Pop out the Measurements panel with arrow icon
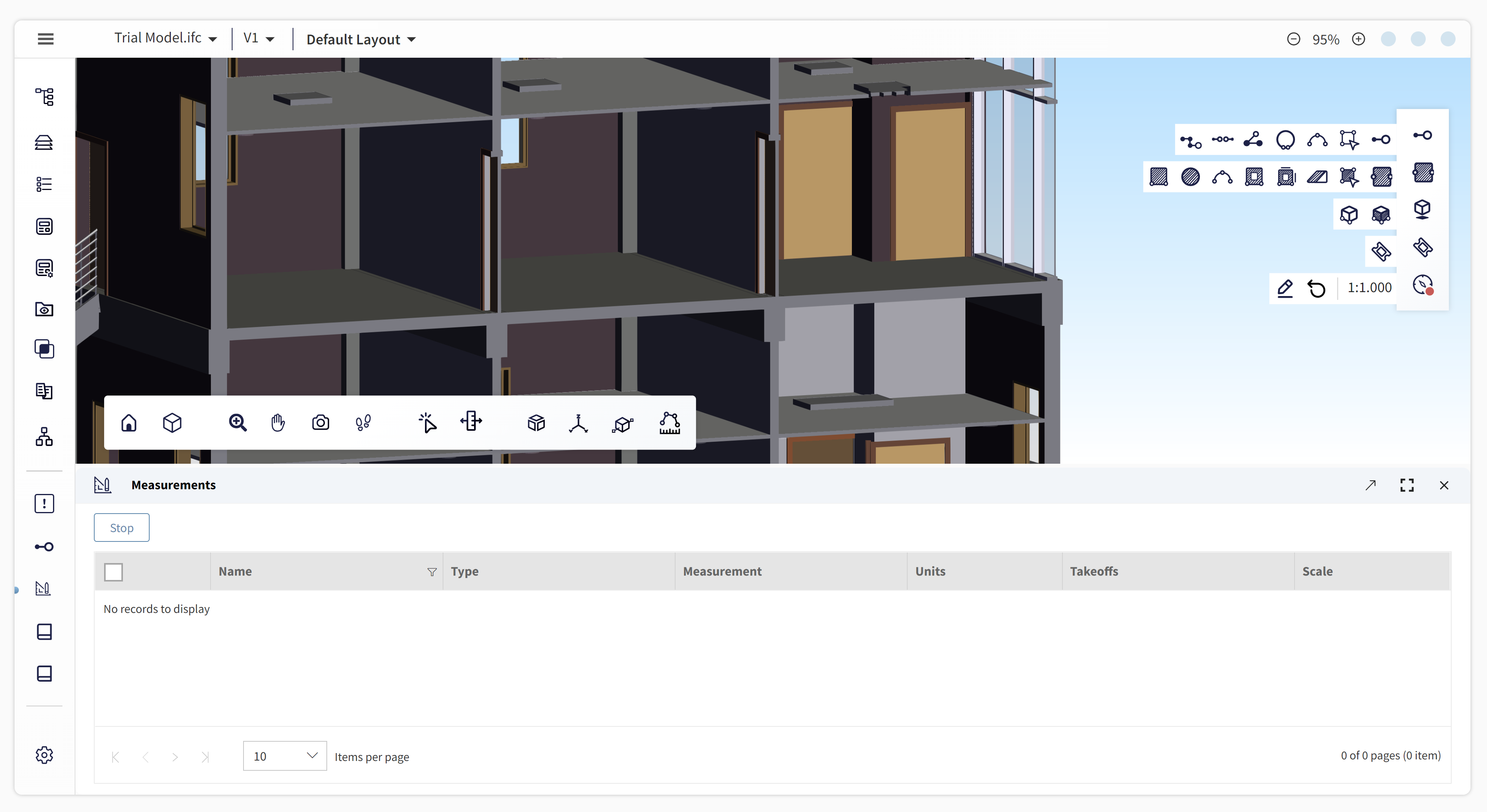This screenshot has height=812, width=1487. click(1370, 485)
